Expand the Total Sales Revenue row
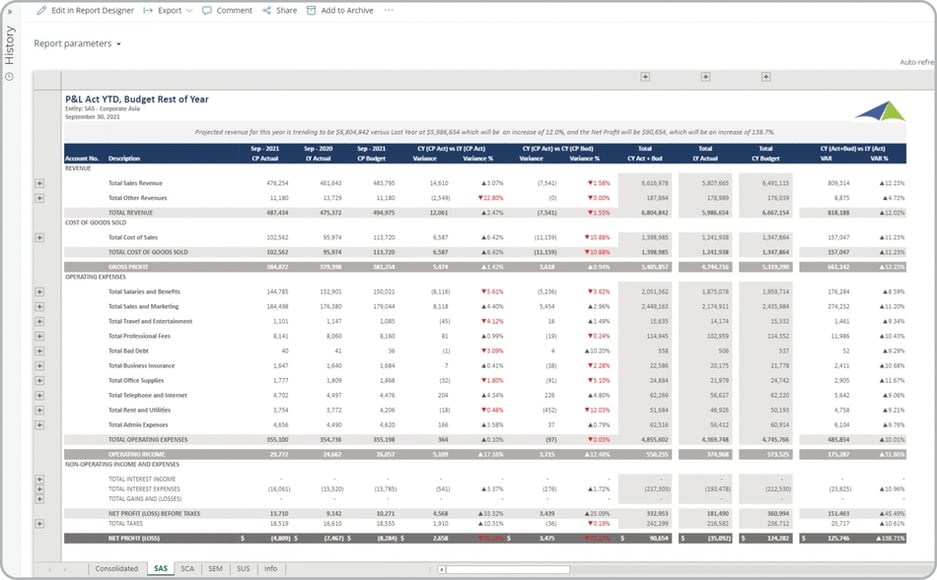The height and width of the screenshot is (580, 937). pyautogui.click(x=40, y=183)
